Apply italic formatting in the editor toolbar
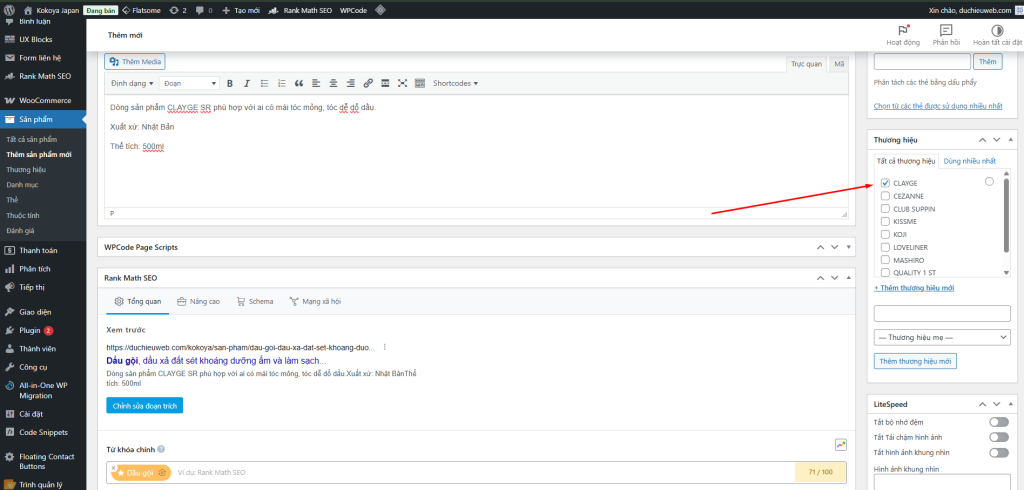 pyautogui.click(x=246, y=83)
